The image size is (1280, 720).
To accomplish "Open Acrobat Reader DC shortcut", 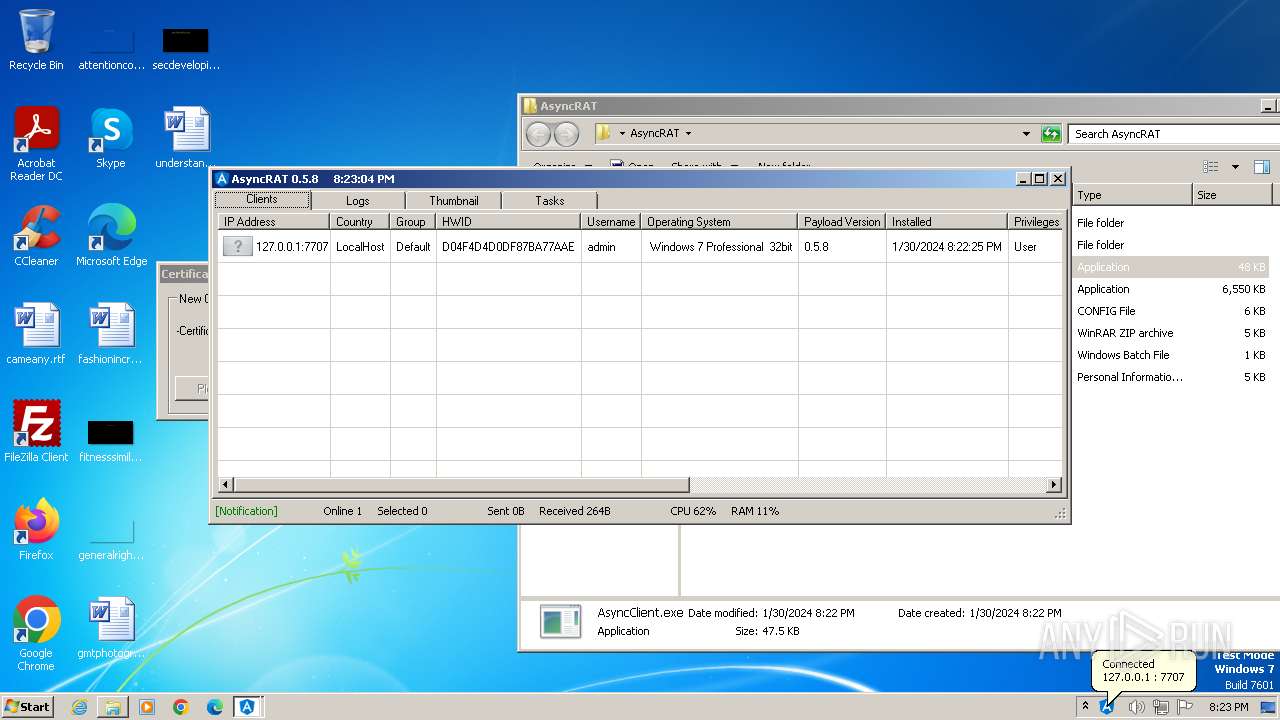I will (x=36, y=143).
